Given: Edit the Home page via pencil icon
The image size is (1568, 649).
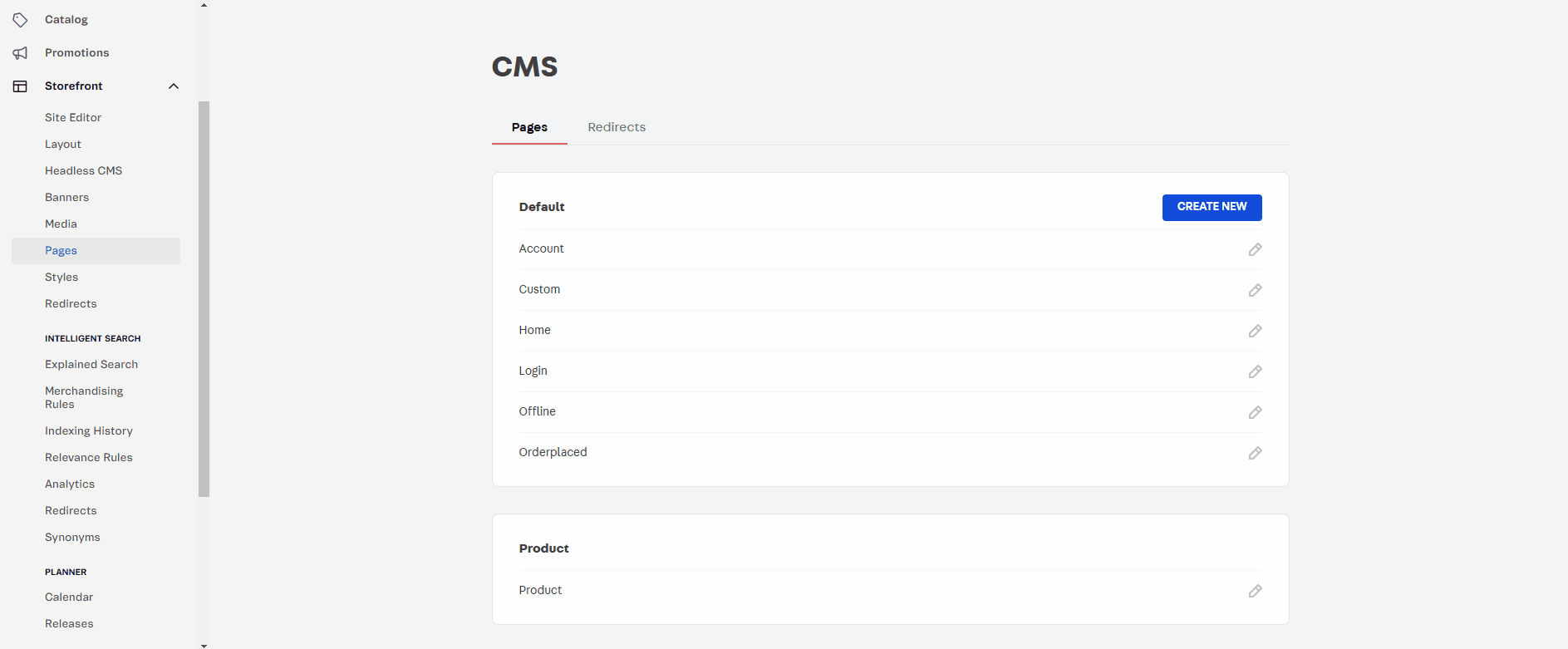Looking at the screenshot, I should (1255, 331).
